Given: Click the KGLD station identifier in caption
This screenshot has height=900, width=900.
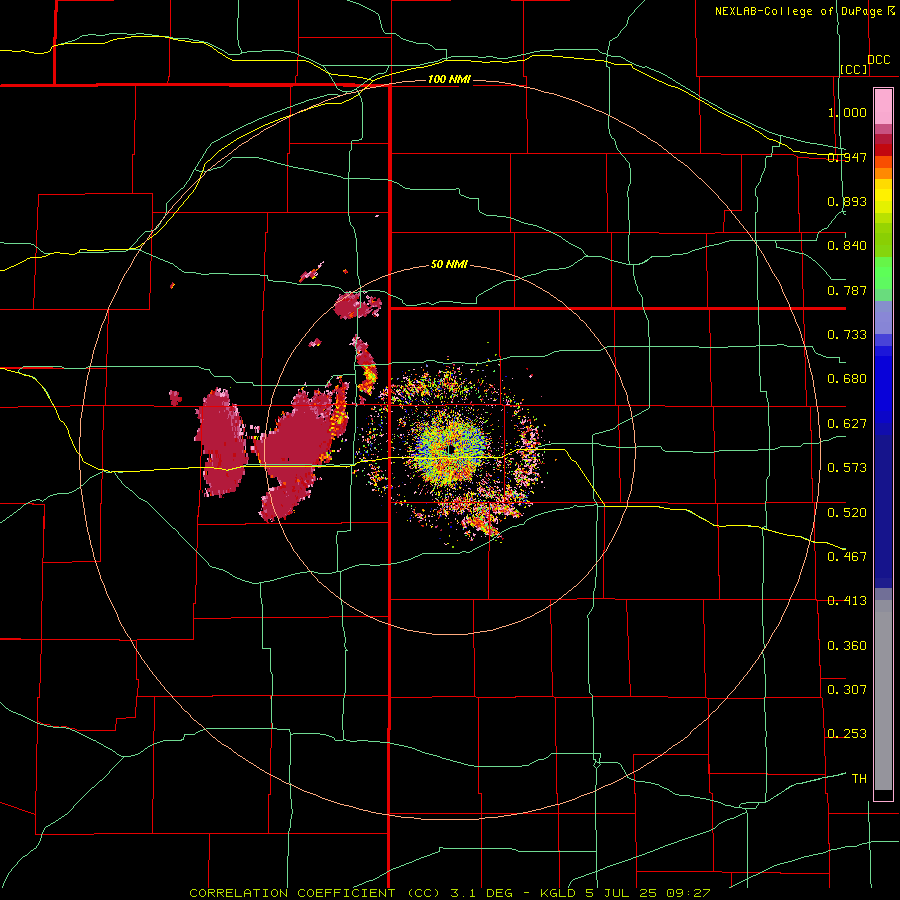Looking at the screenshot, I should point(557,893).
